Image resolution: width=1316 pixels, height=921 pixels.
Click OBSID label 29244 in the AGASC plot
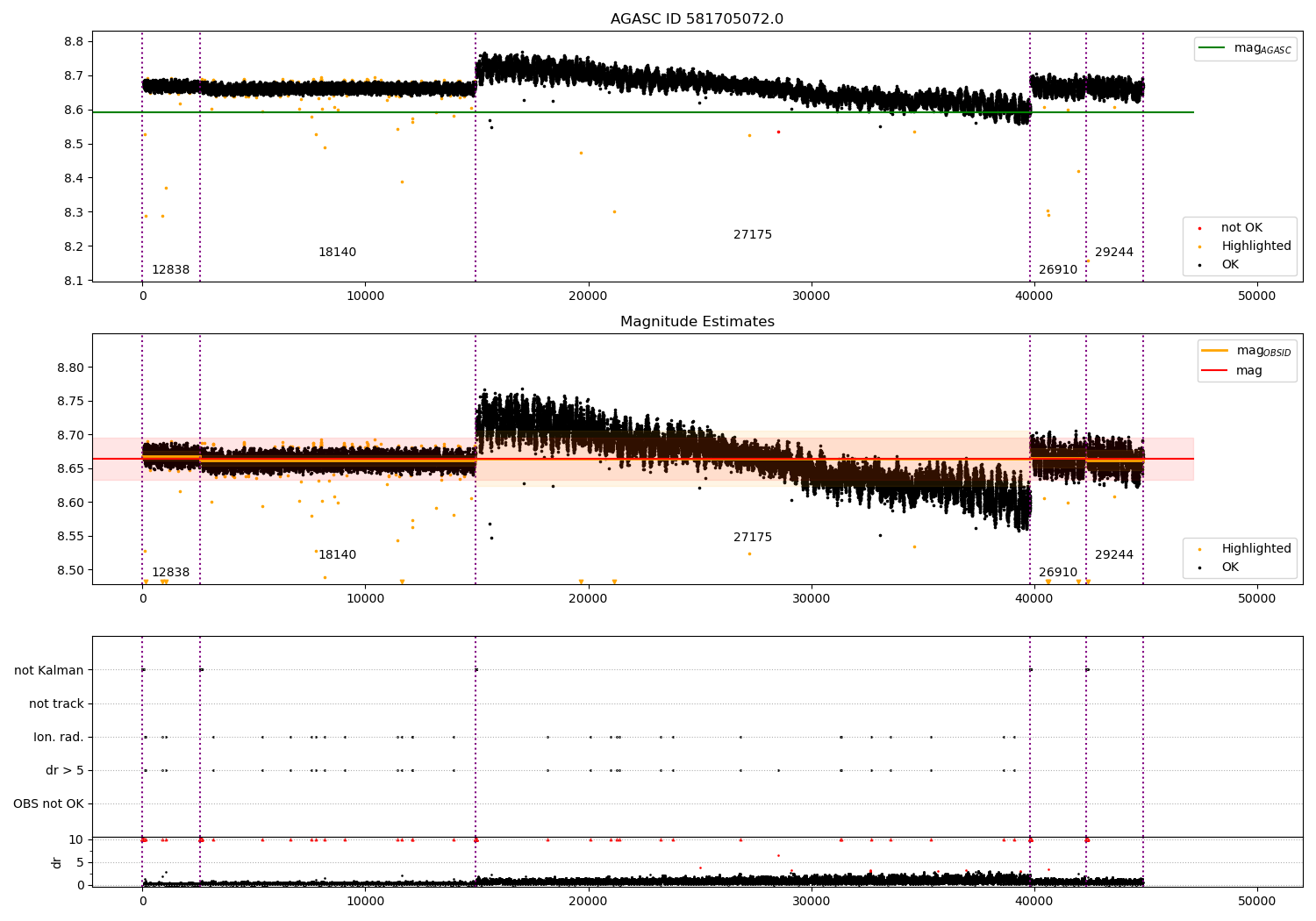click(1114, 253)
